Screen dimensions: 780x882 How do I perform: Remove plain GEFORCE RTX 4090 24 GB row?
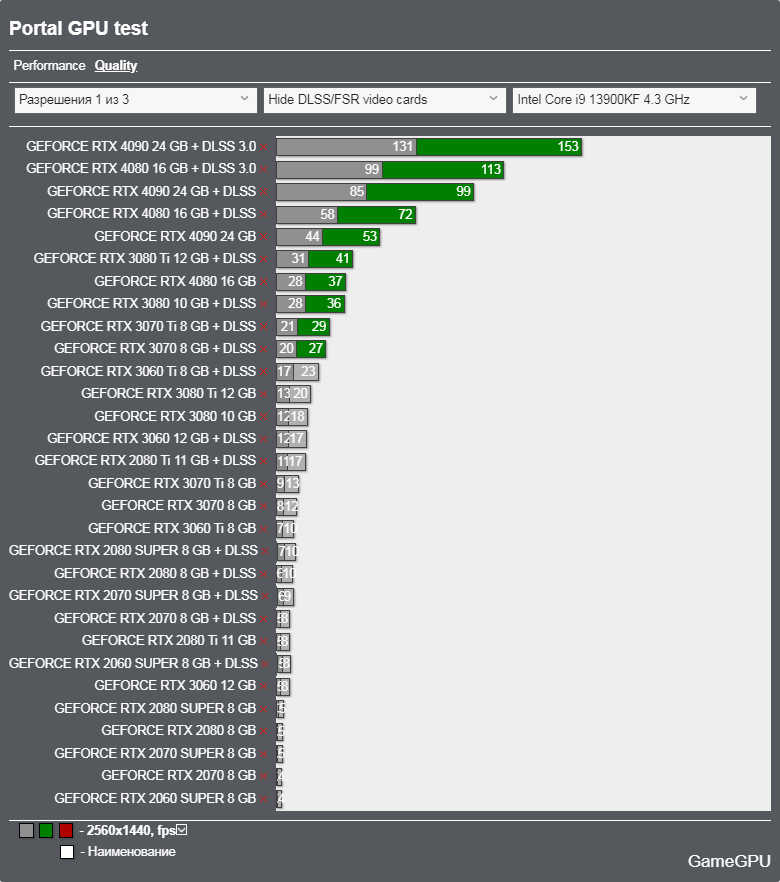264,237
